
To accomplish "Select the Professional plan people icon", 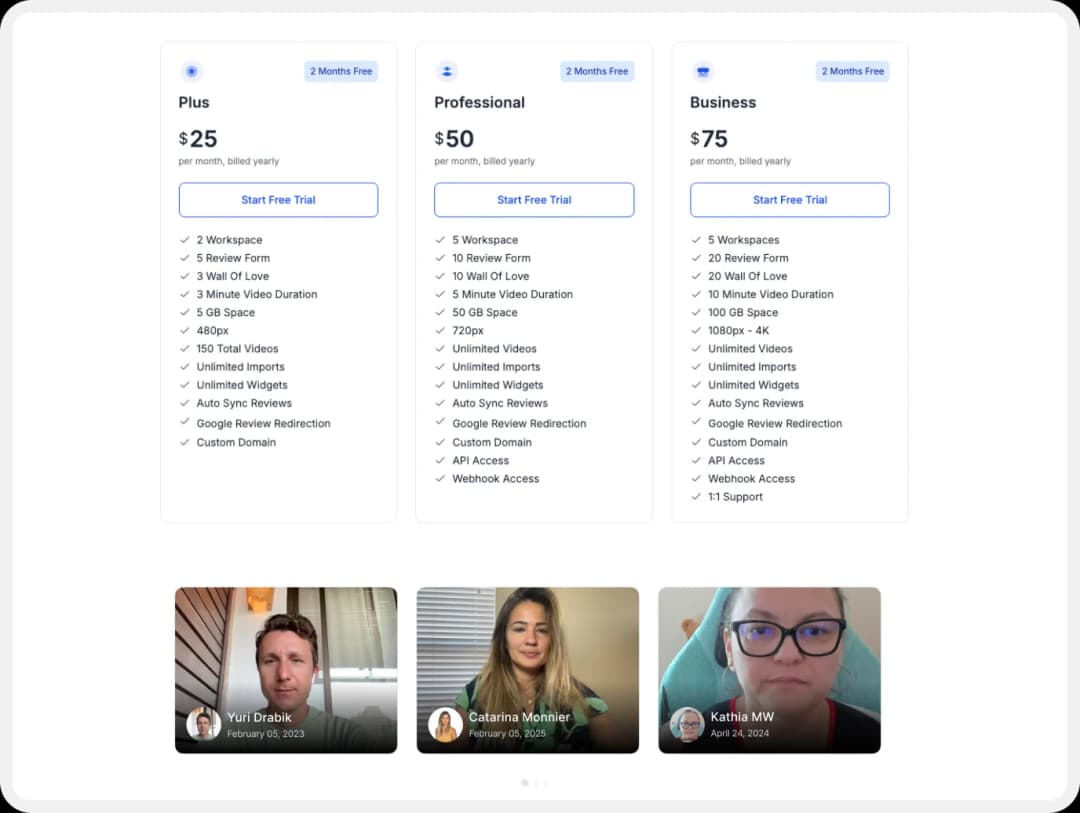I will [447, 71].
